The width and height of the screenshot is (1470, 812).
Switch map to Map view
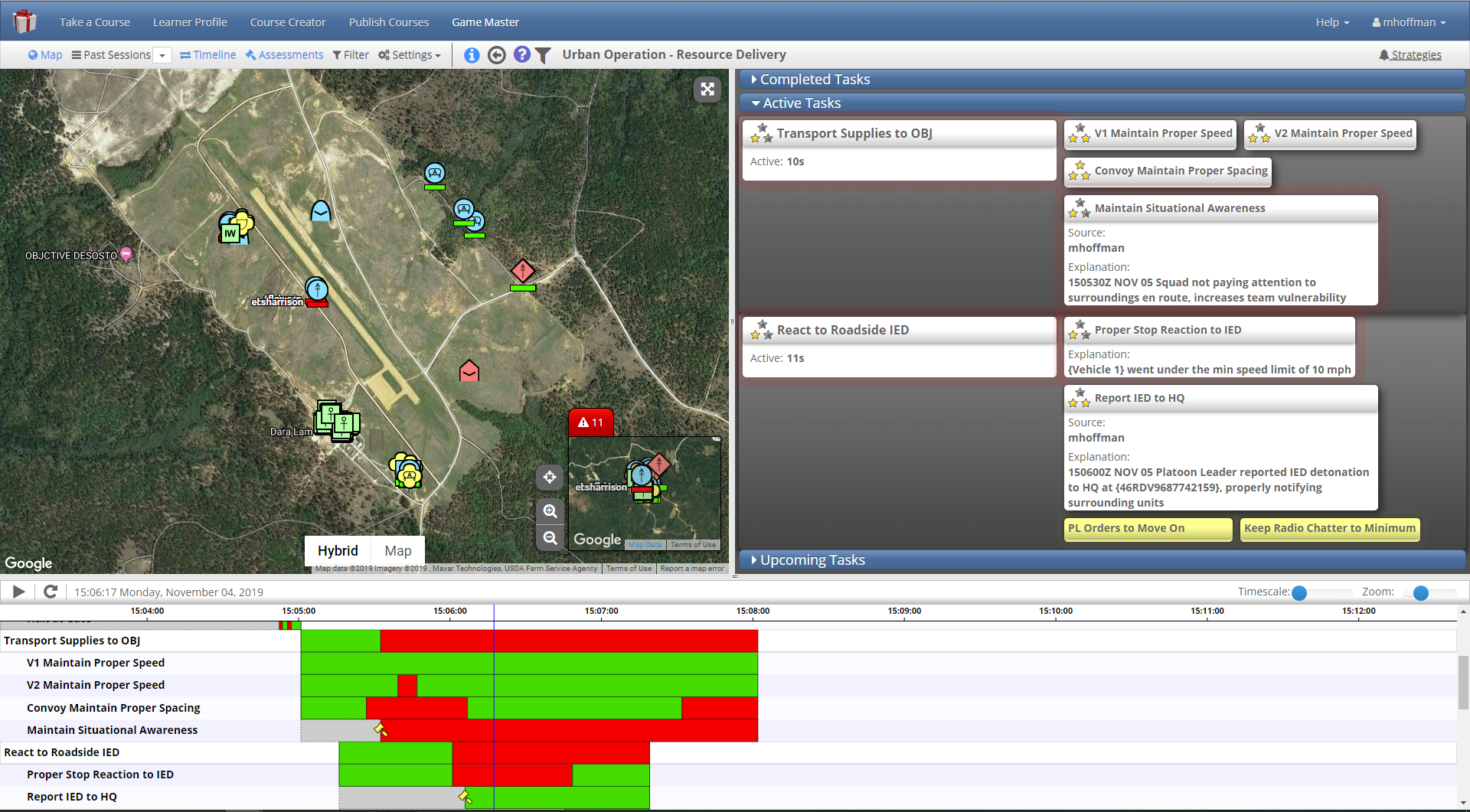(x=398, y=550)
